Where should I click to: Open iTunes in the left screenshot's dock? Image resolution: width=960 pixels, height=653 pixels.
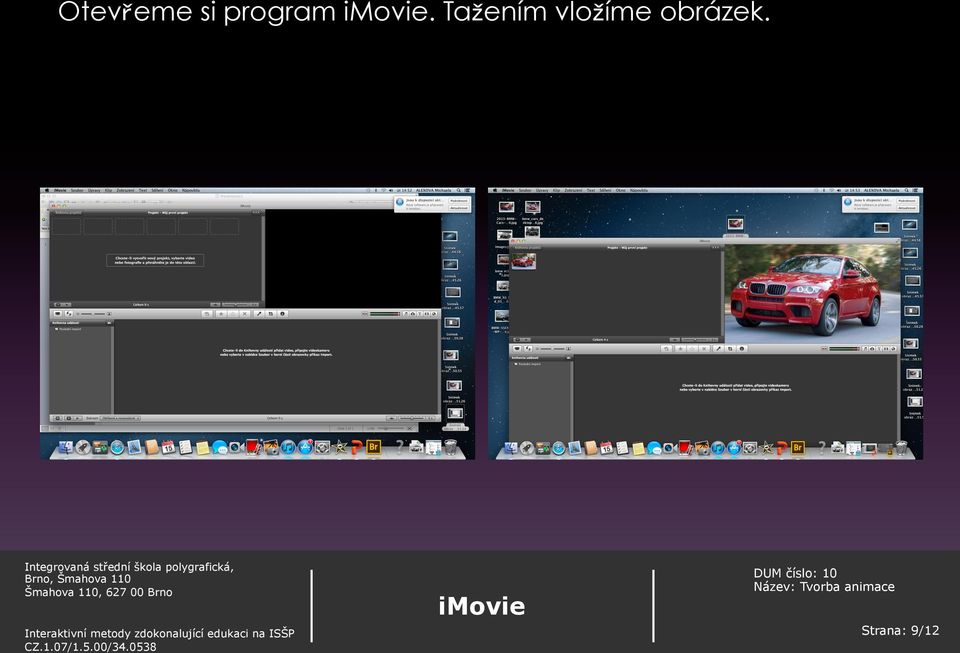pos(288,447)
